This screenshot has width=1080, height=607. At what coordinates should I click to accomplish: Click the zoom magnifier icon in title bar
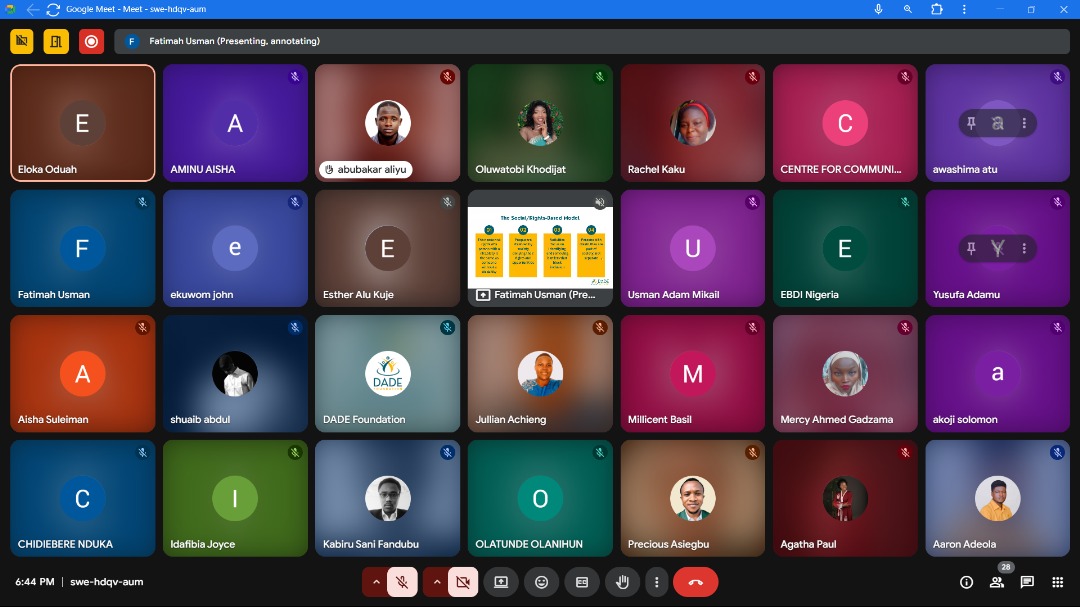point(908,9)
